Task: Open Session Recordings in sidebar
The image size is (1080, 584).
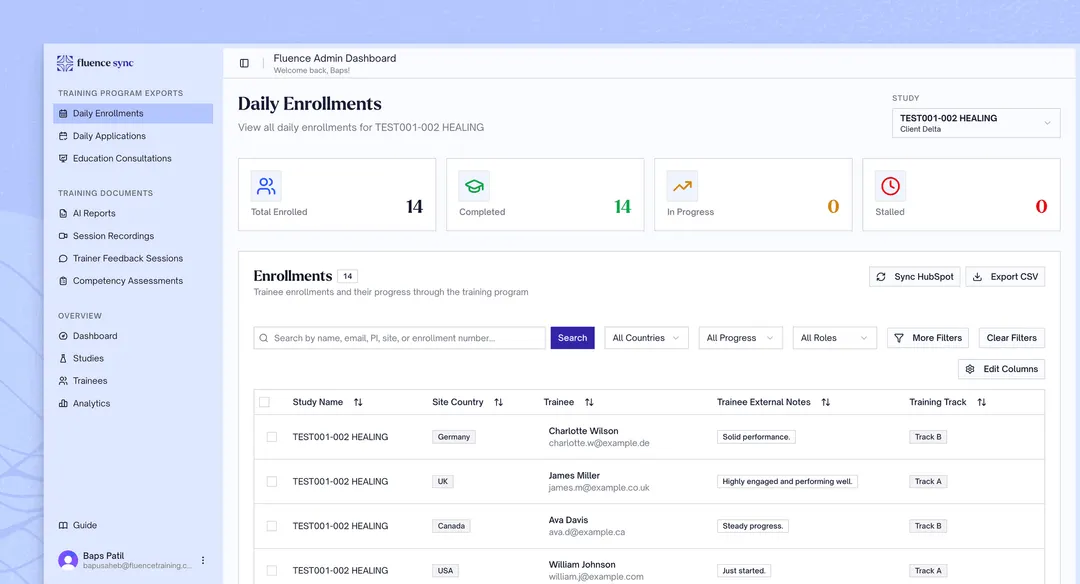Action: point(133,236)
